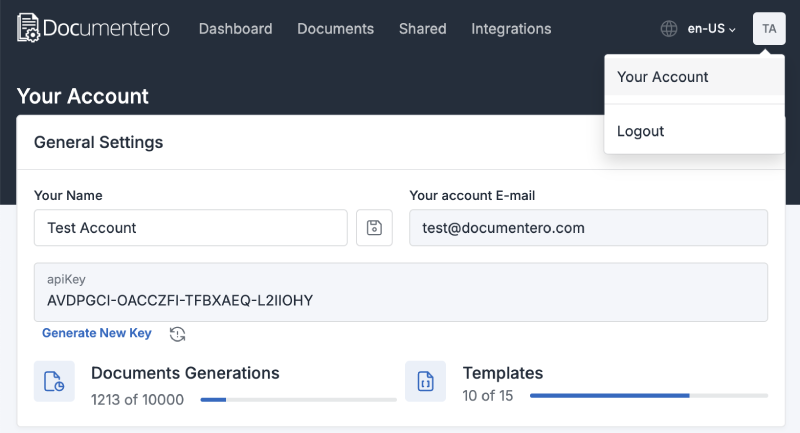Image resolution: width=800 pixels, height=433 pixels.
Task: Open the Documents nav item
Action: click(x=336, y=29)
